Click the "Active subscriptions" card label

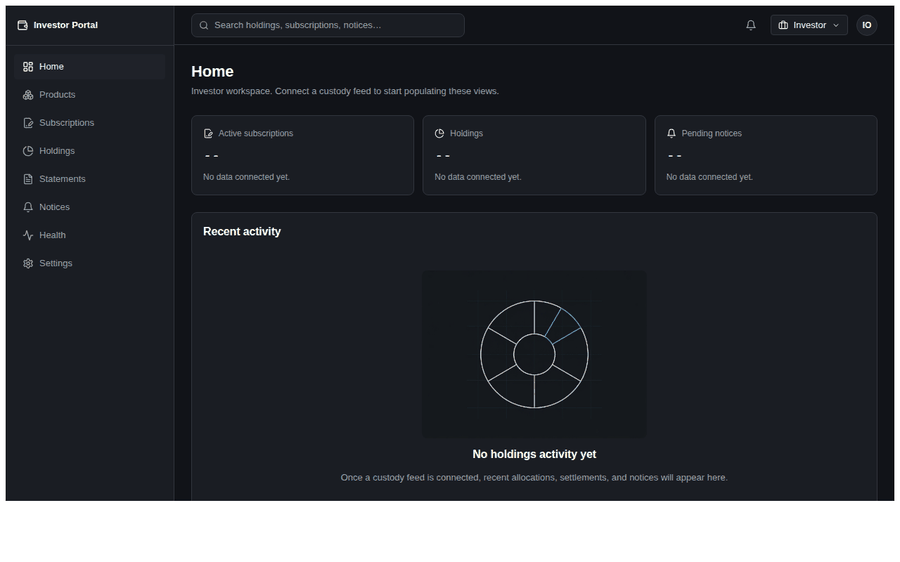point(255,134)
